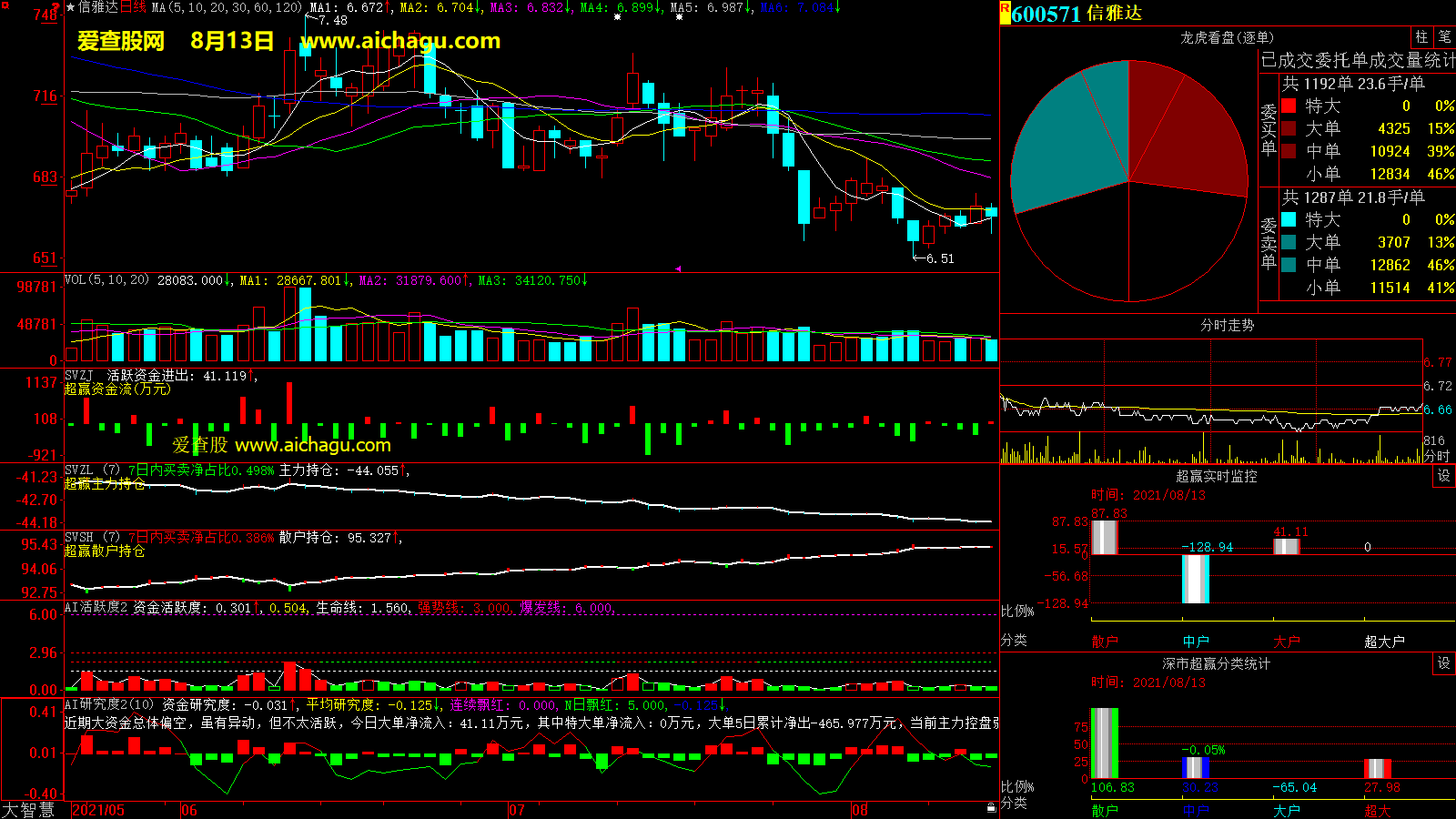Open 设 settings for 超赢实时监控 panel
The image size is (1456, 819).
tap(1444, 476)
